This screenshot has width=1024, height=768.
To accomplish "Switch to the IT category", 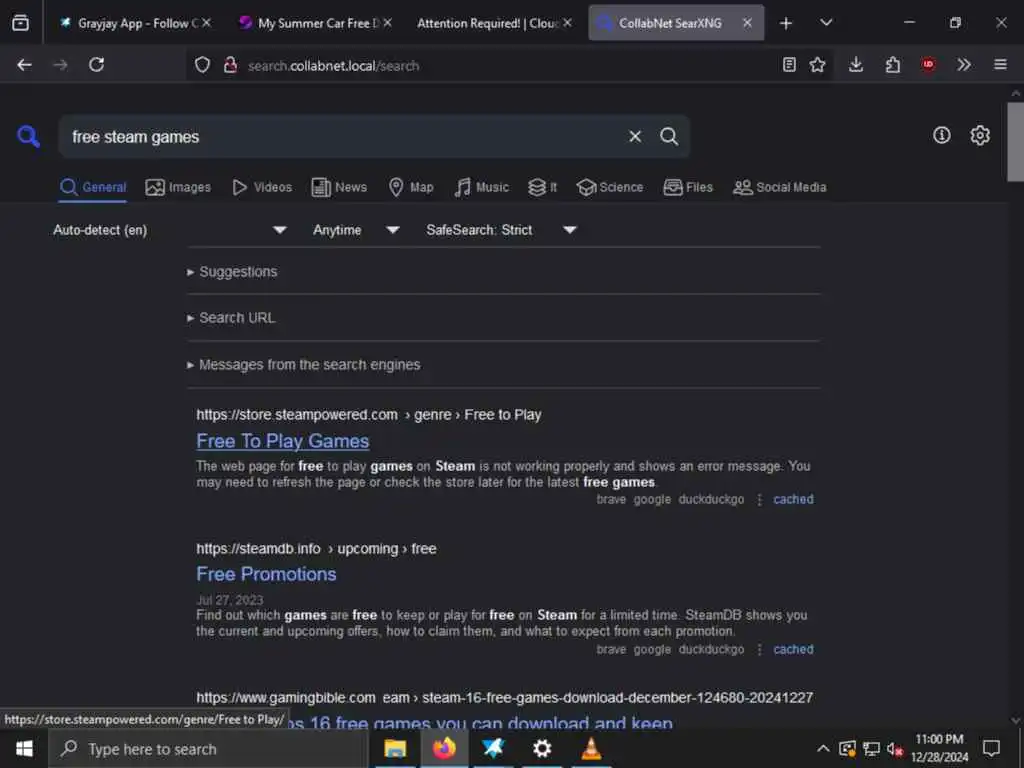I will tap(543, 187).
